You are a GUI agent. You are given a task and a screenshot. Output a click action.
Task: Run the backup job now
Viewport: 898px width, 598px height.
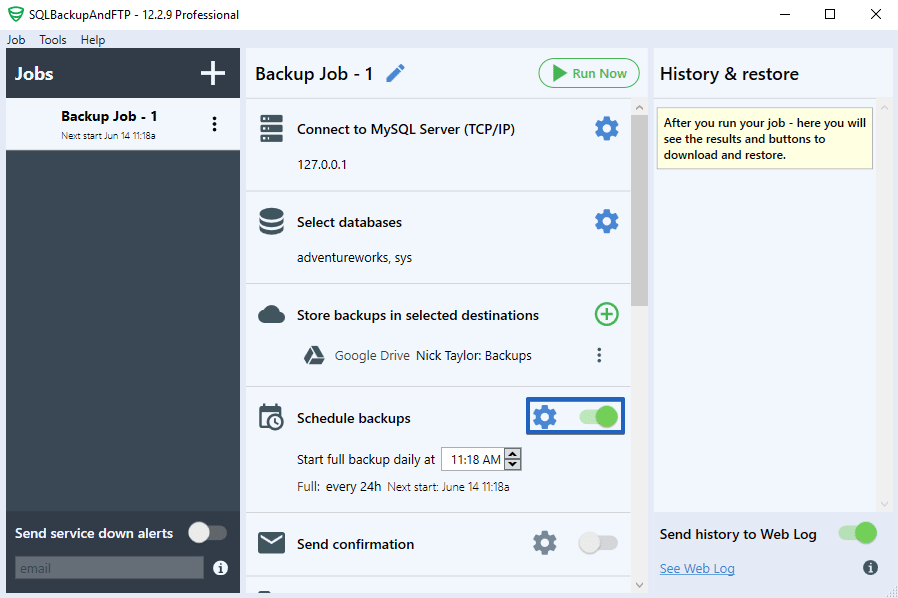[589, 73]
